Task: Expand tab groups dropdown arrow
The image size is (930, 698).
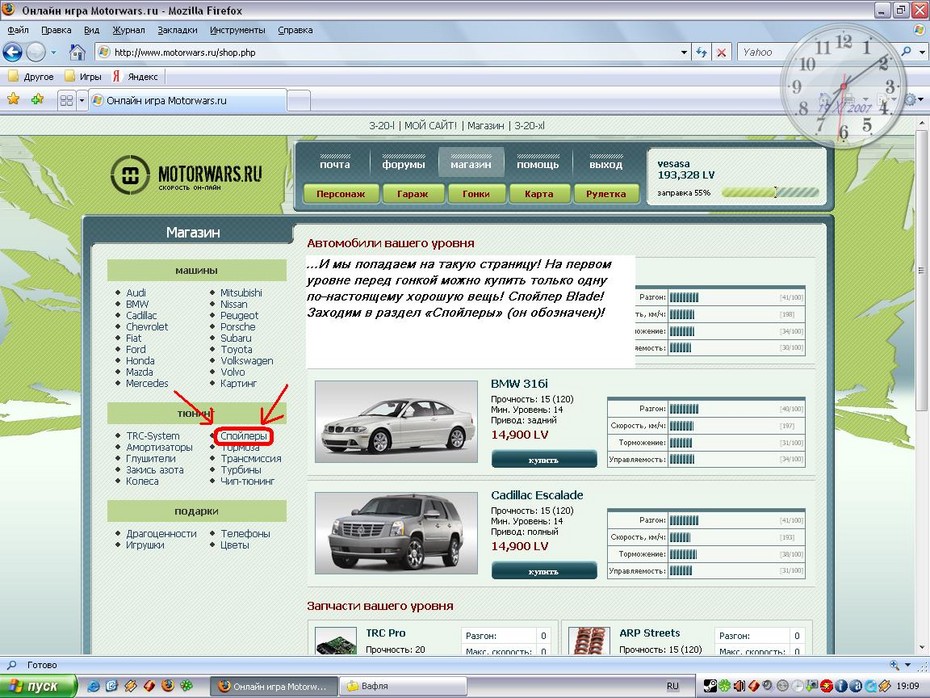Action: point(82,100)
